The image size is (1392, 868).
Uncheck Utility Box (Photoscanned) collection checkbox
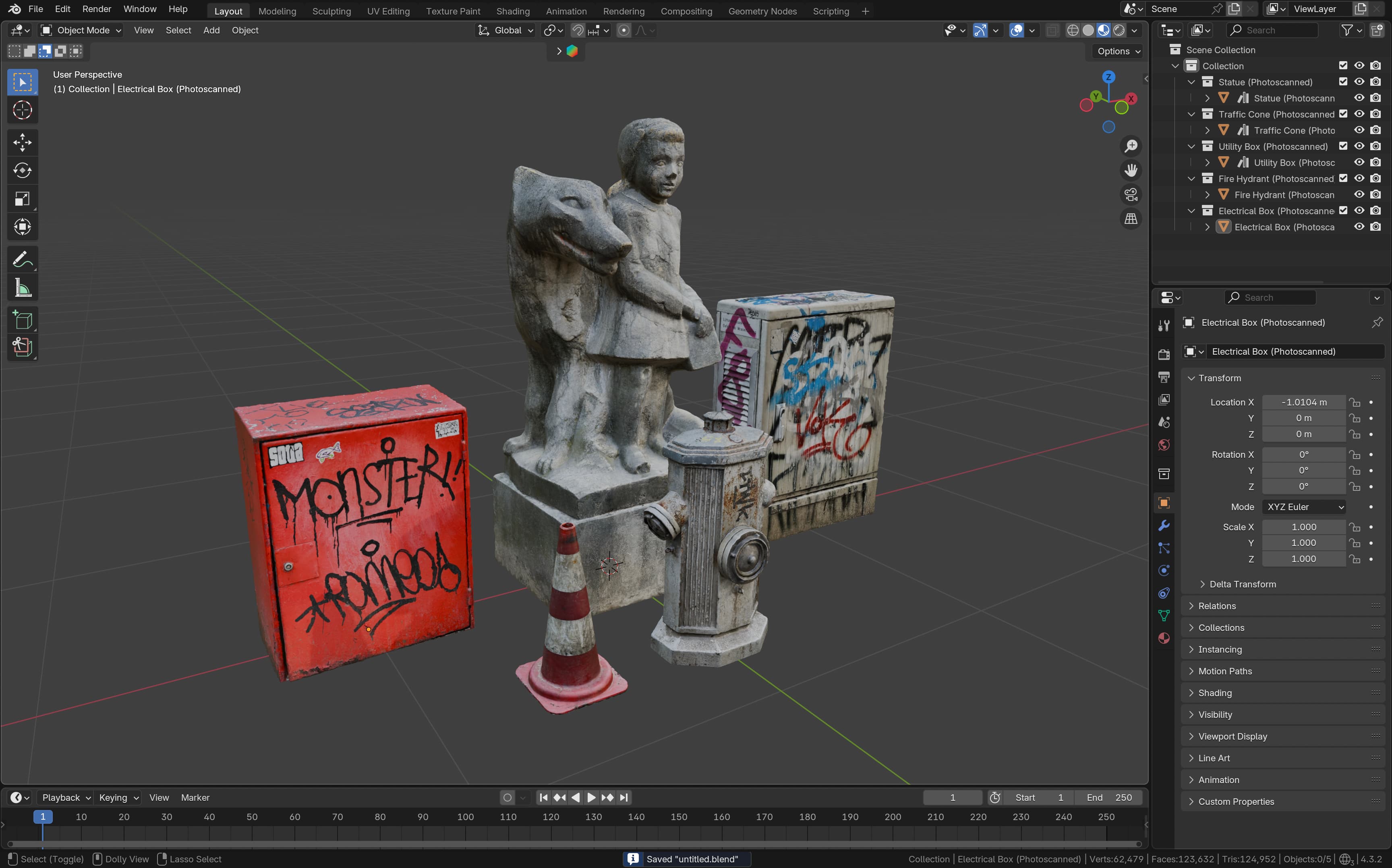click(x=1343, y=147)
